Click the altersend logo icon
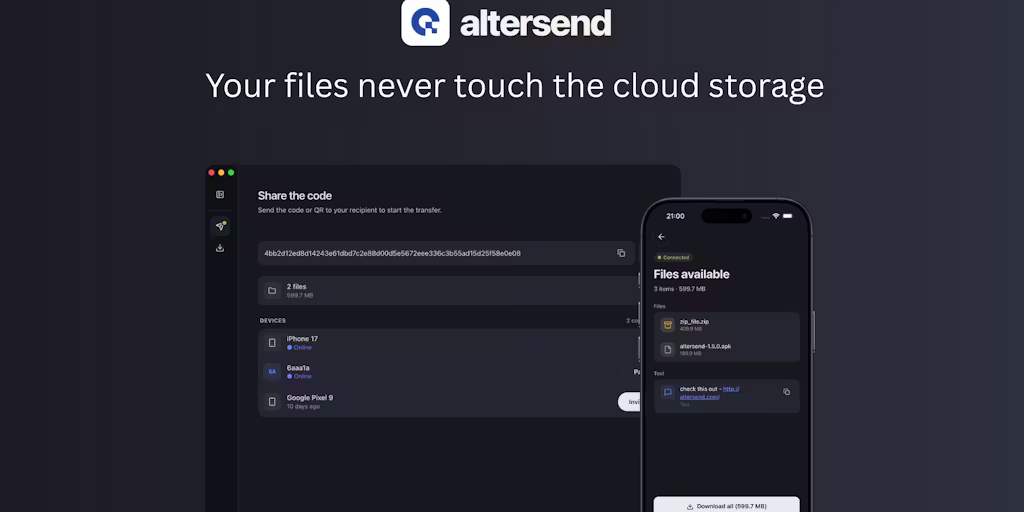Screen dimensions: 1024x512 pos(425,22)
